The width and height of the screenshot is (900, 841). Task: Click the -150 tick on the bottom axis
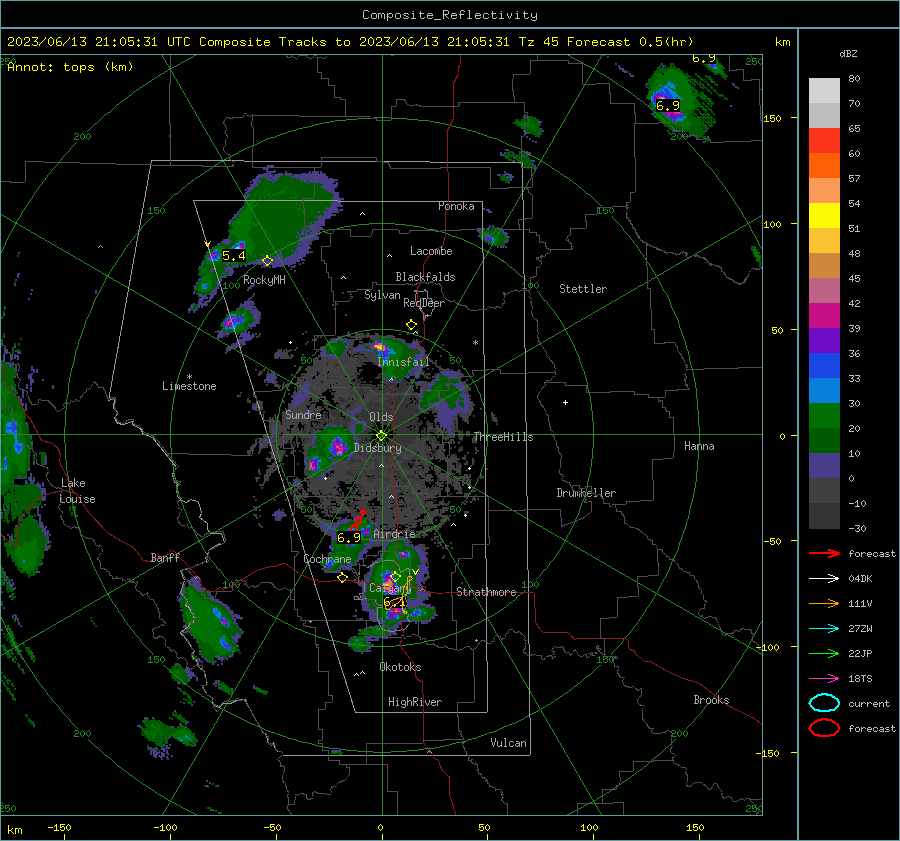59,827
